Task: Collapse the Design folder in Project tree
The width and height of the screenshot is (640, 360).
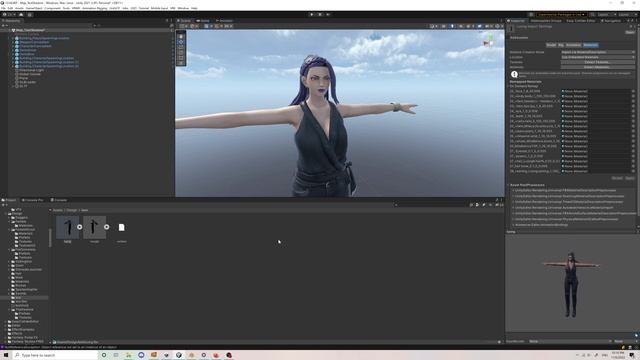Action: pos(6,213)
